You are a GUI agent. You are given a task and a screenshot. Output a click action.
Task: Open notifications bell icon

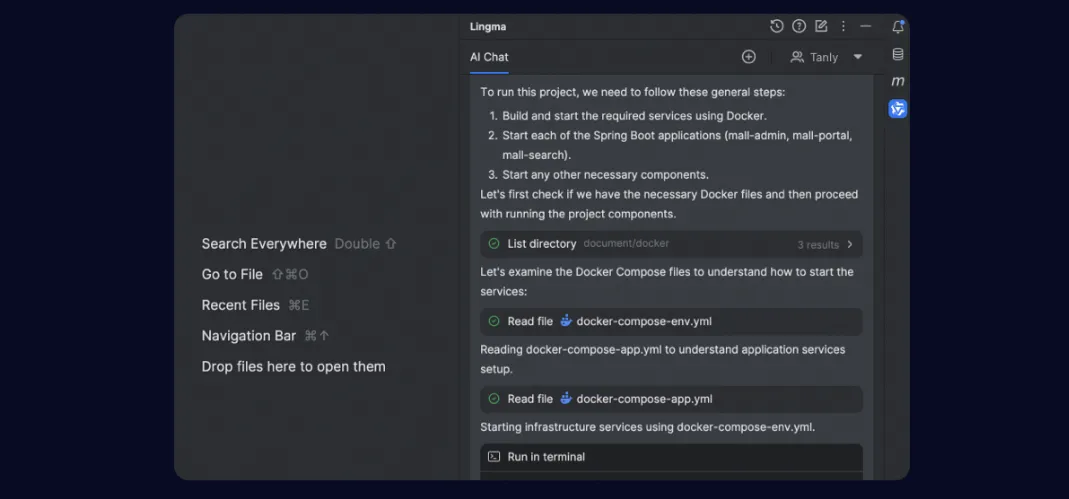click(898, 27)
